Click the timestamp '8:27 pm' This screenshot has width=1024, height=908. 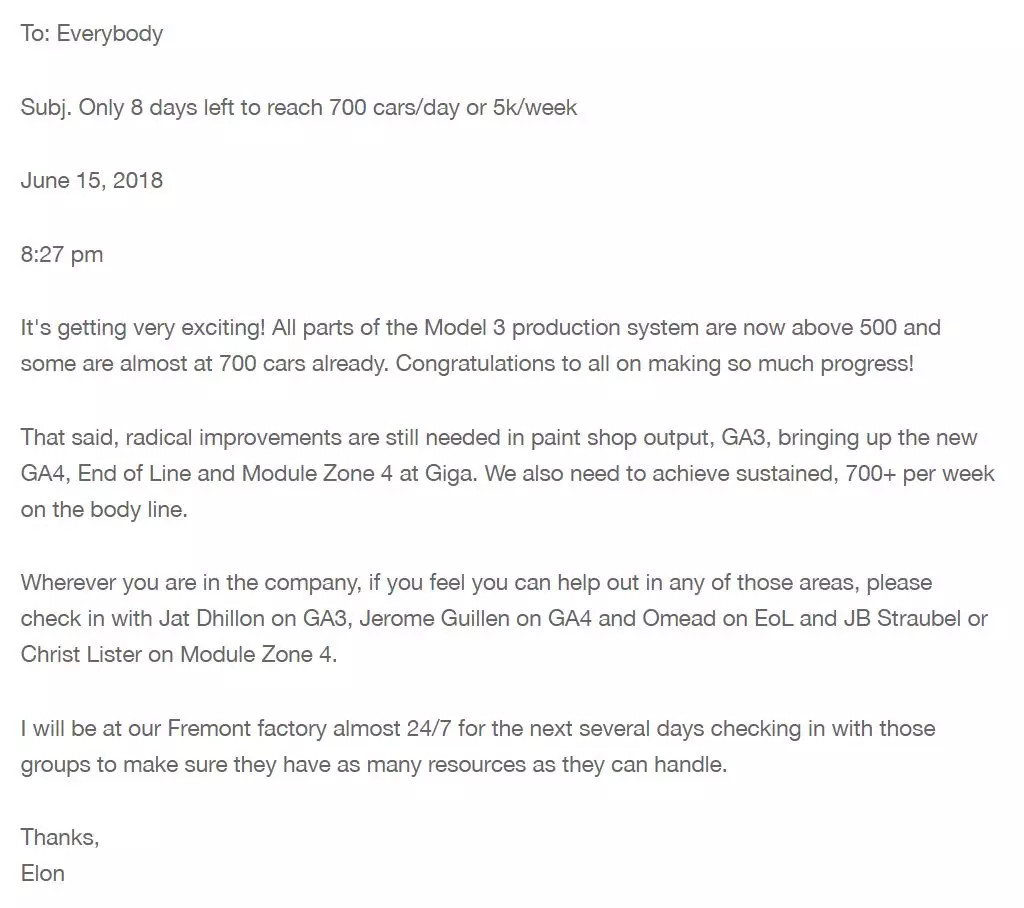click(x=62, y=254)
